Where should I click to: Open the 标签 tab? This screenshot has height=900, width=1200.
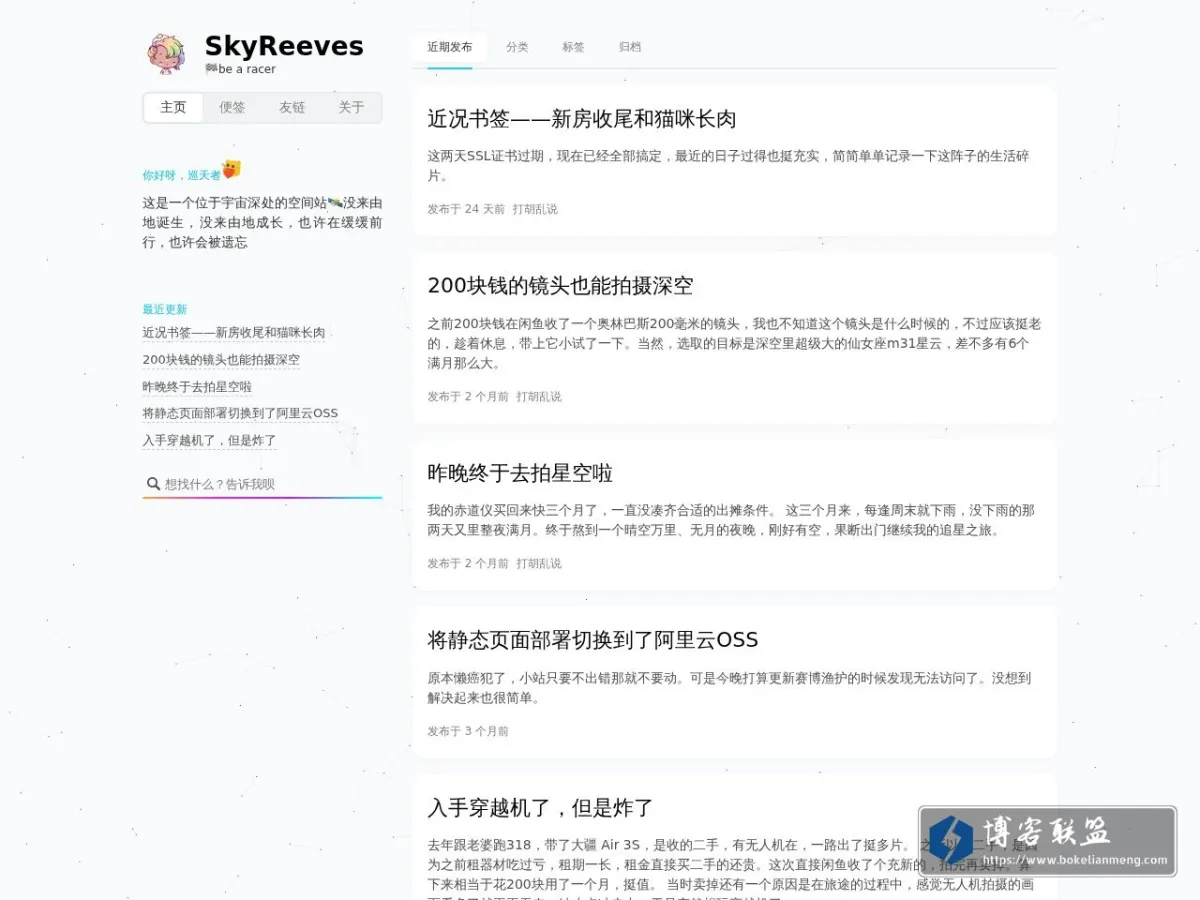click(x=573, y=47)
